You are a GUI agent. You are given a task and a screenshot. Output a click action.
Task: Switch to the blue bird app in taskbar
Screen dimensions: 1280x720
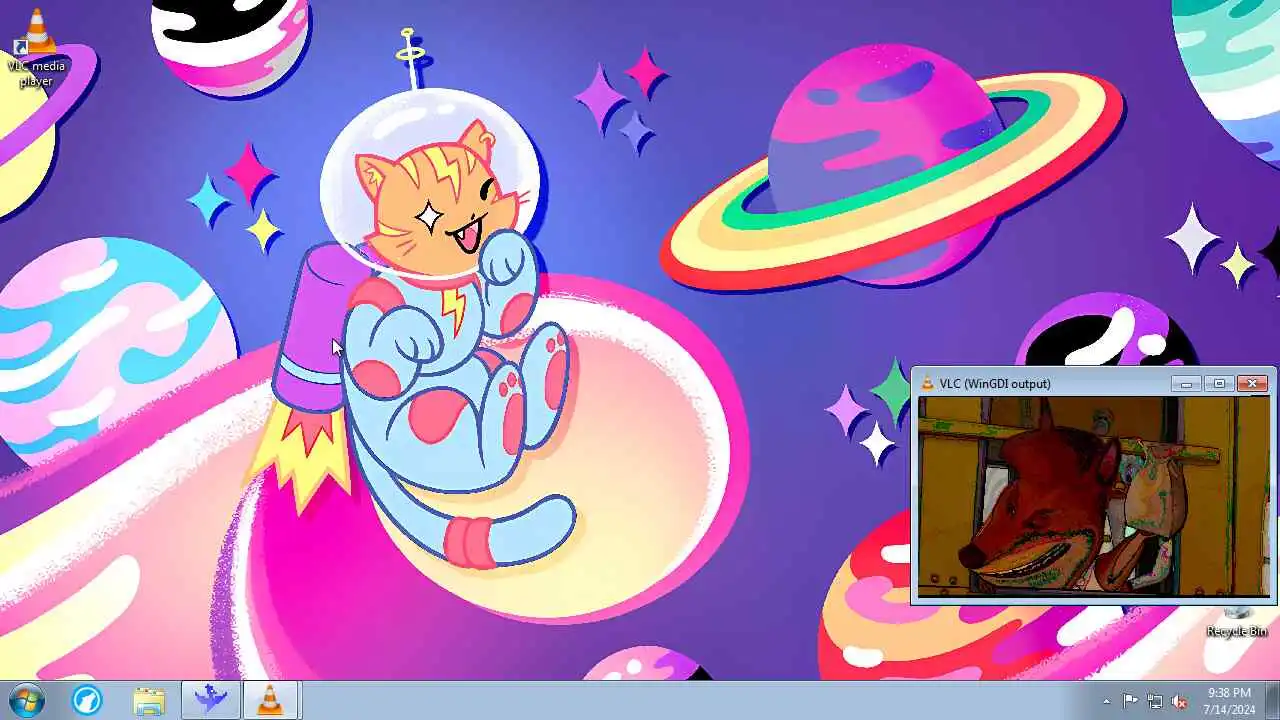coord(210,700)
